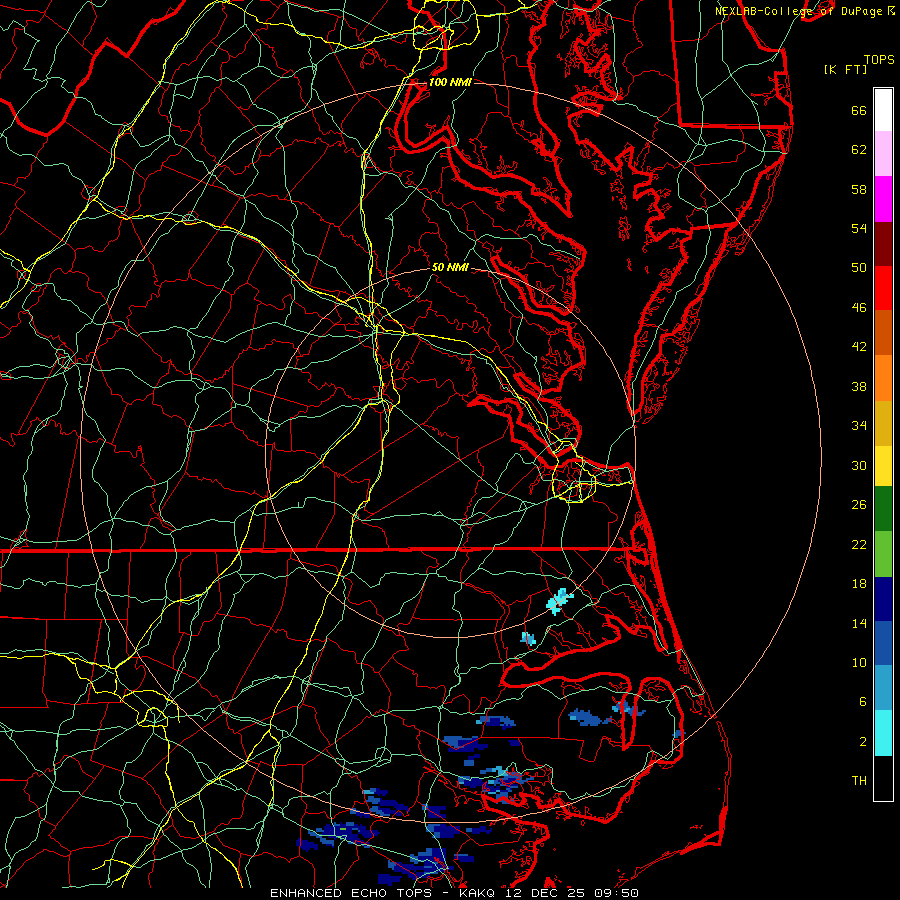Pick the dark maroon legend swatch

point(883,243)
